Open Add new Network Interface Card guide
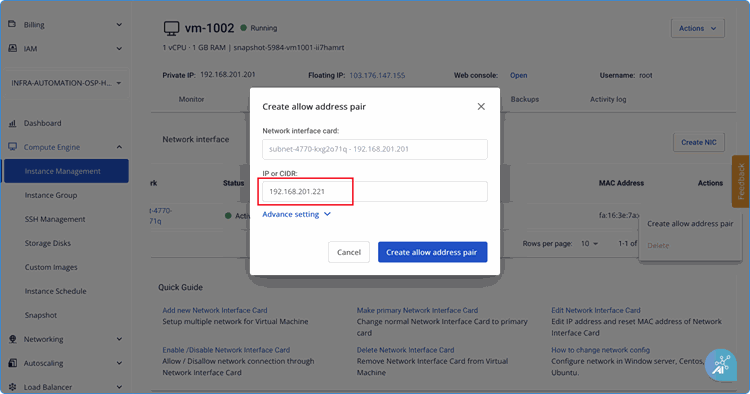 [215, 310]
